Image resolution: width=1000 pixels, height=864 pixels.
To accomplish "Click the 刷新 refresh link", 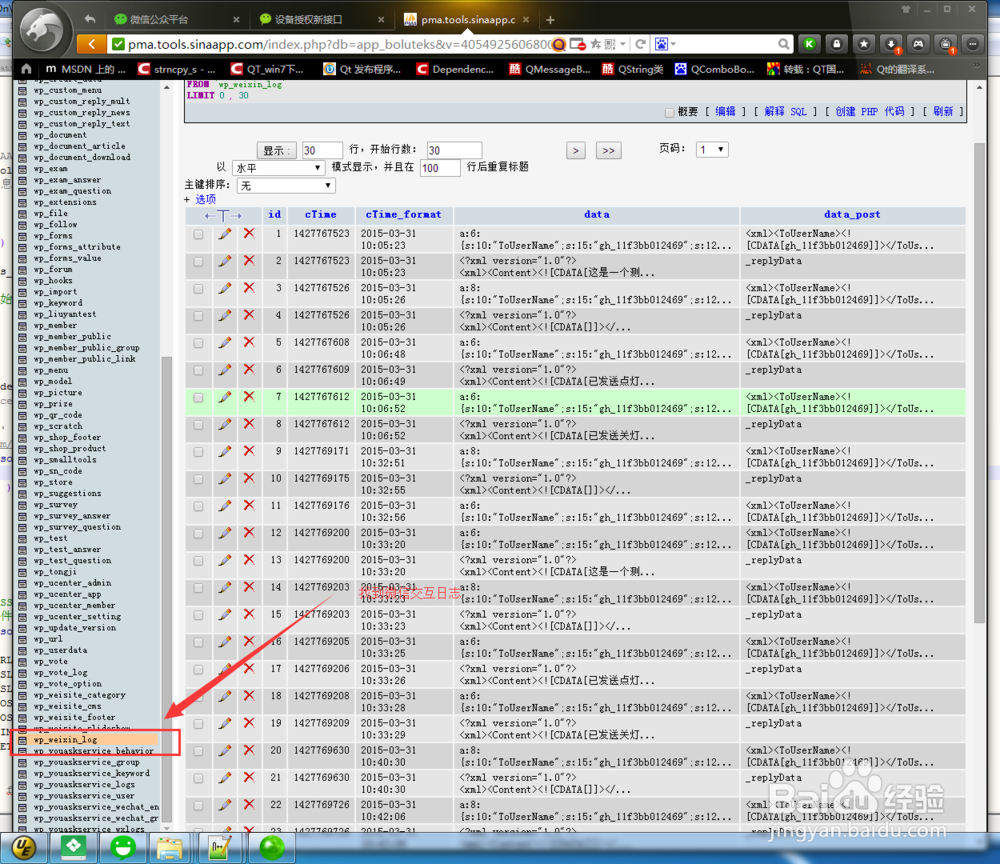I will pyautogui.click(x=943, y=112).
